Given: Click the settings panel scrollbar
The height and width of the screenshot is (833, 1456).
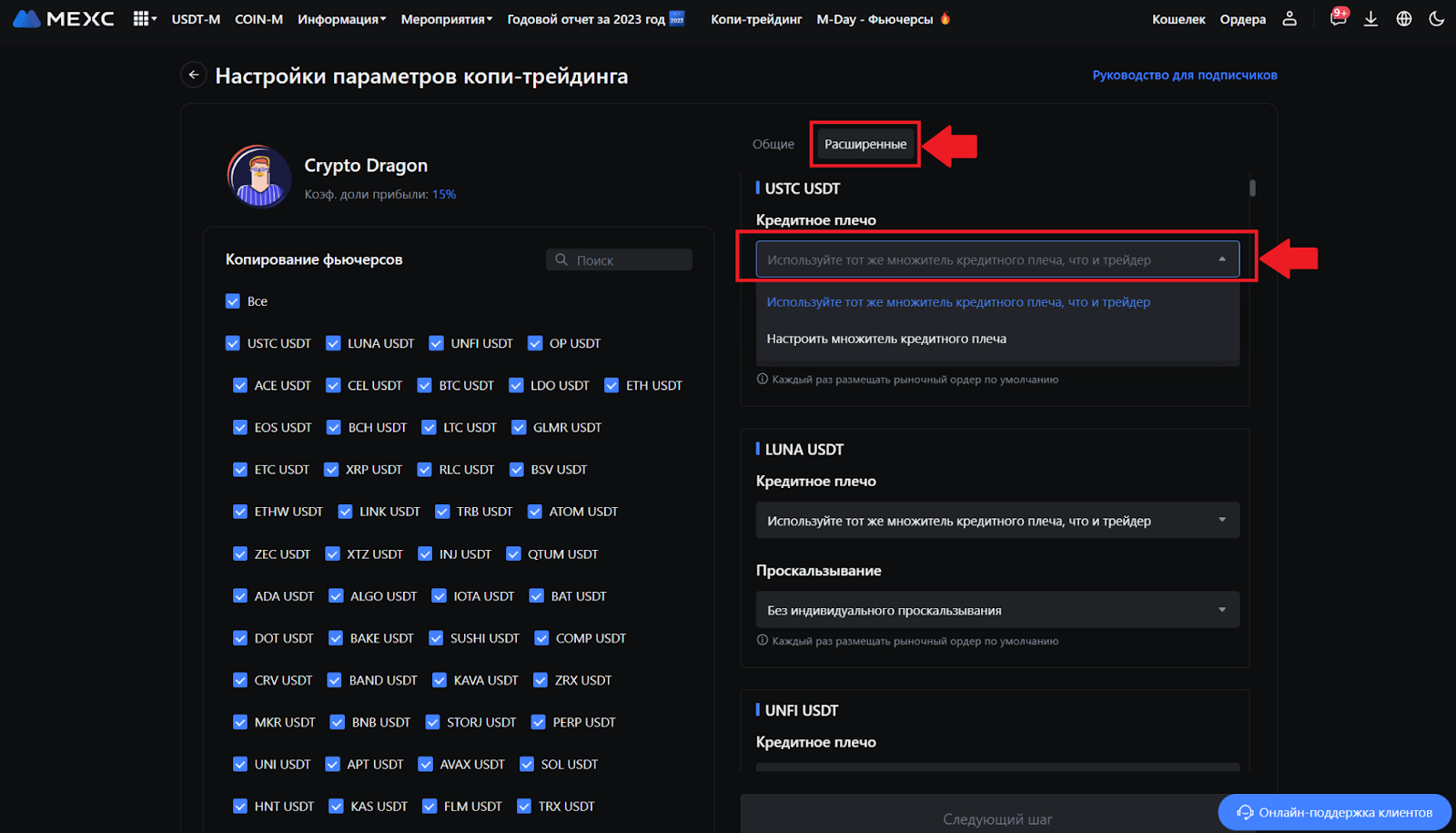Looking at the screenshot, I should click(x=1252, y=188).
